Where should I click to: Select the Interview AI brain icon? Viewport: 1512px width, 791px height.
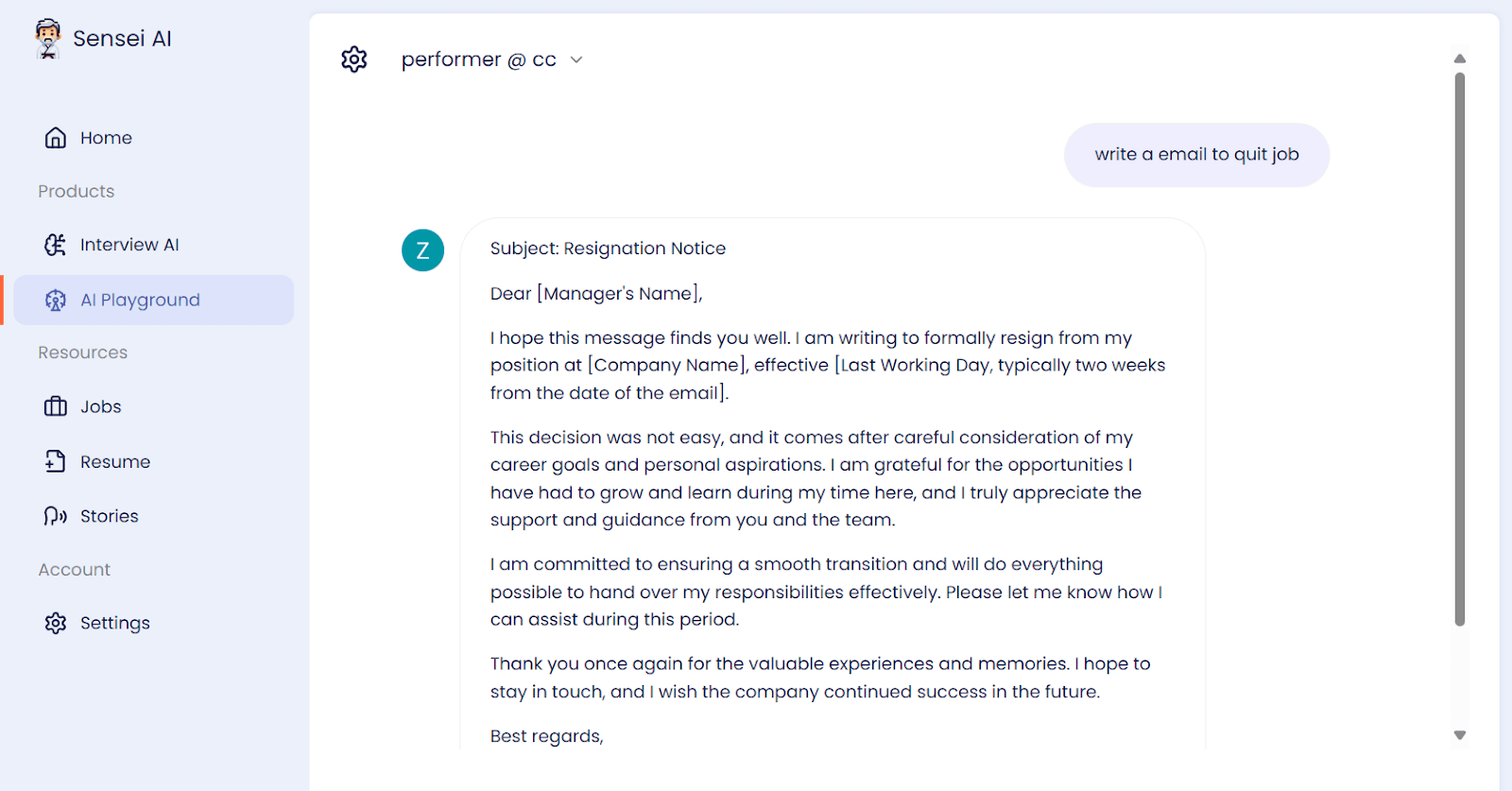(56, 245)
